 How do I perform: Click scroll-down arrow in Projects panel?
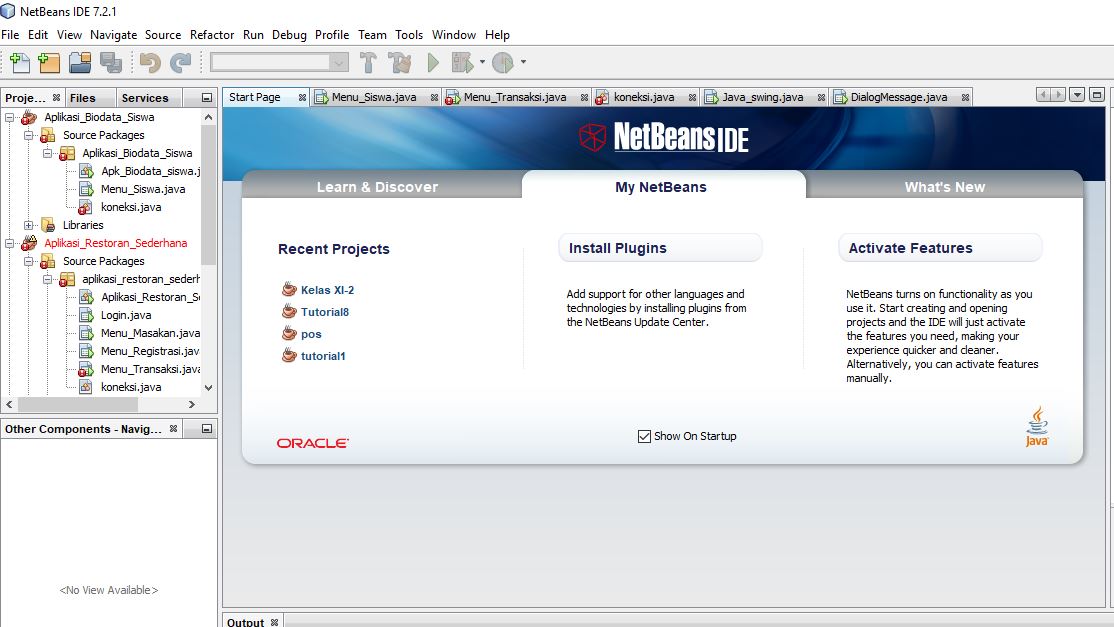208,388
